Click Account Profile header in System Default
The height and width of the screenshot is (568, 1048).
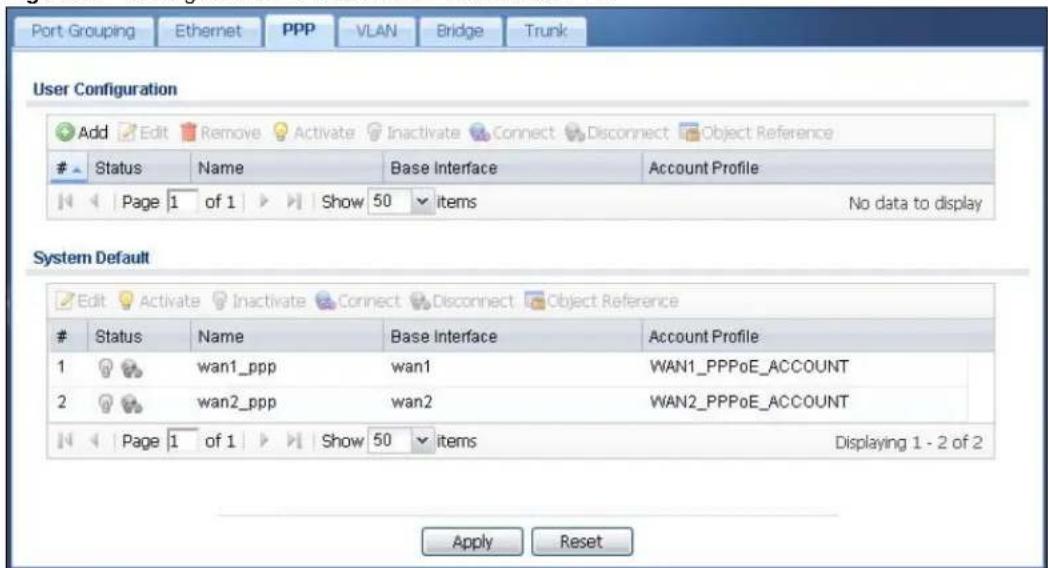pos(818,336)
